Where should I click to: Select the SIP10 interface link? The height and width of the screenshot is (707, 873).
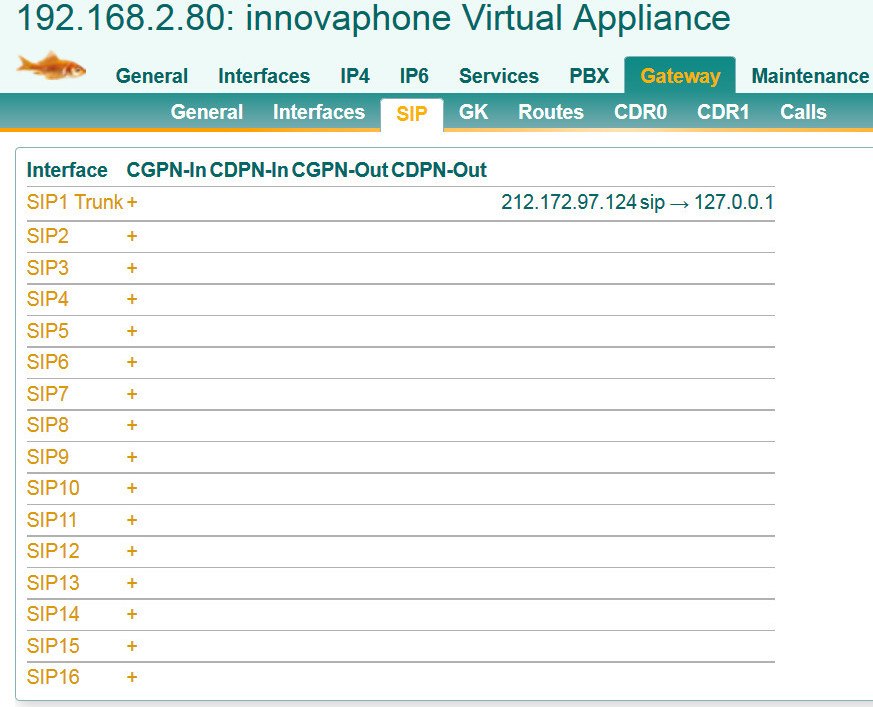(x=53, y=488)
